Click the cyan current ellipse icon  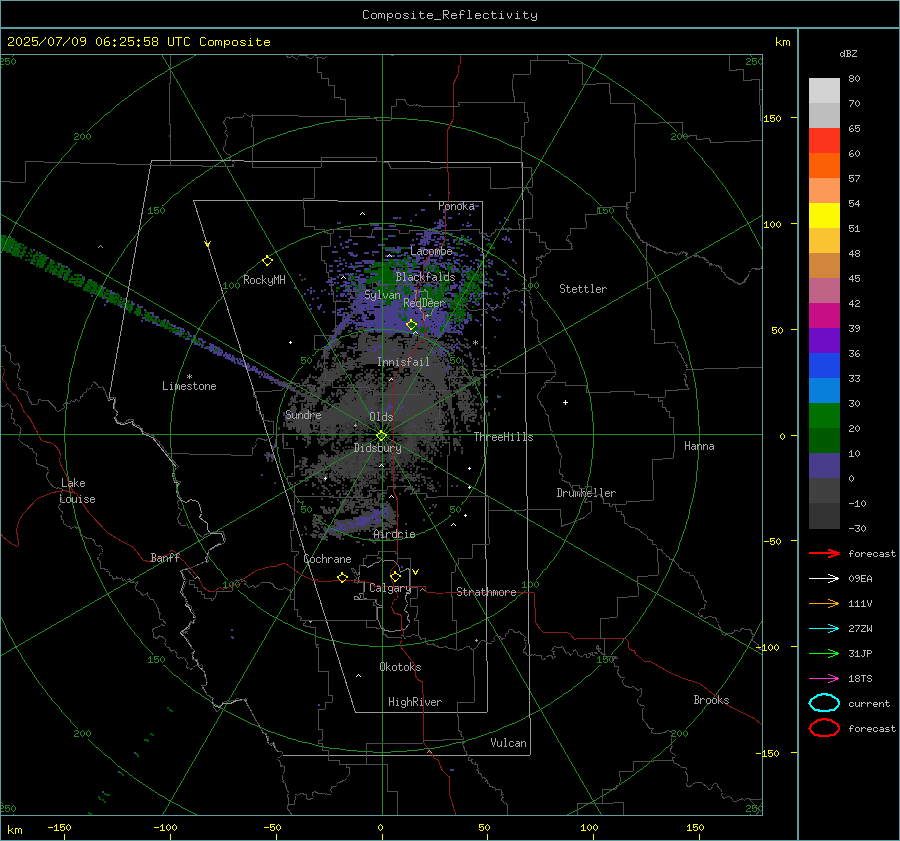(824, 703)
